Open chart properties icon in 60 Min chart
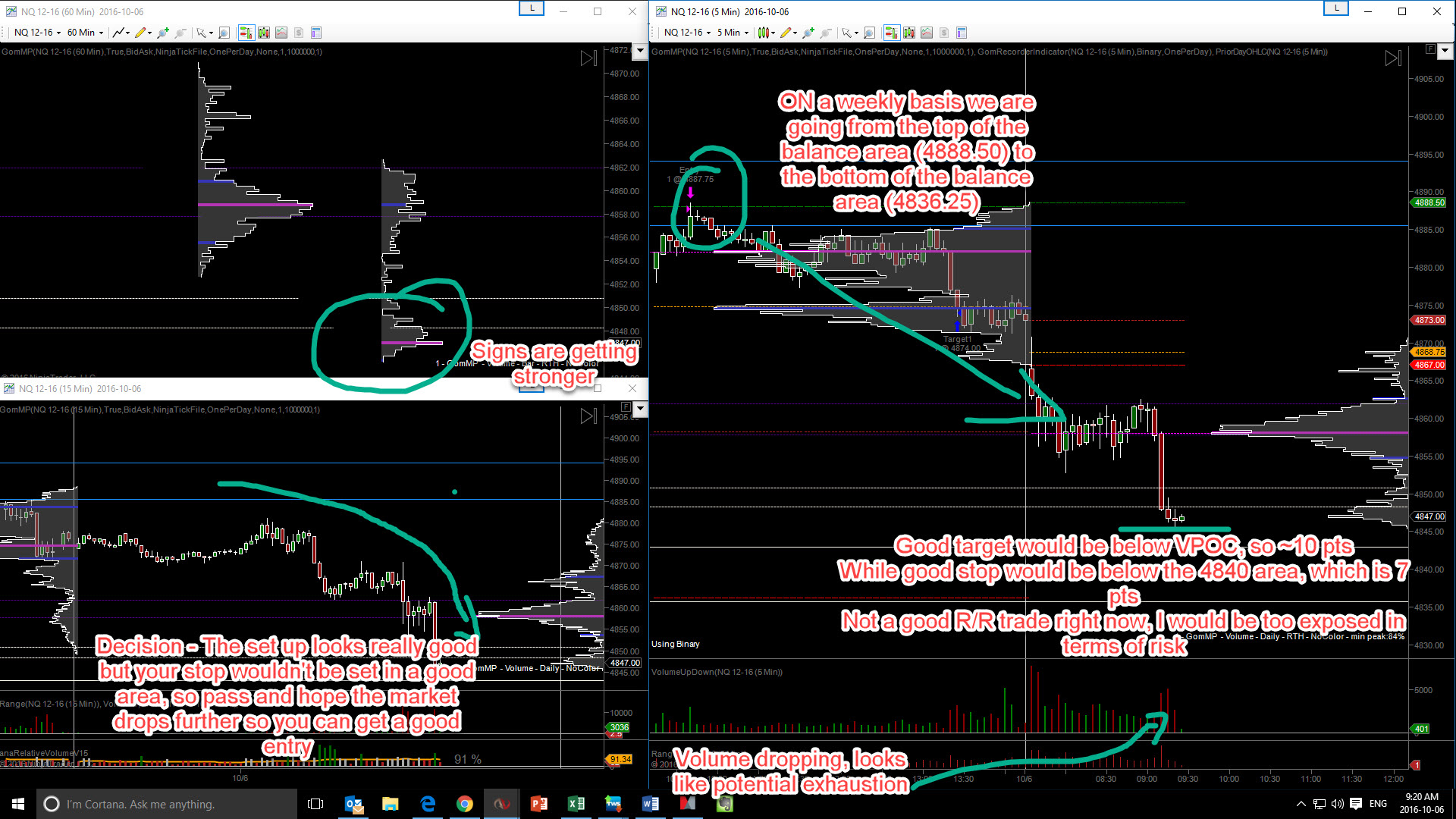The height and width of the screenshot is (819, 1456). pos(316,33)
